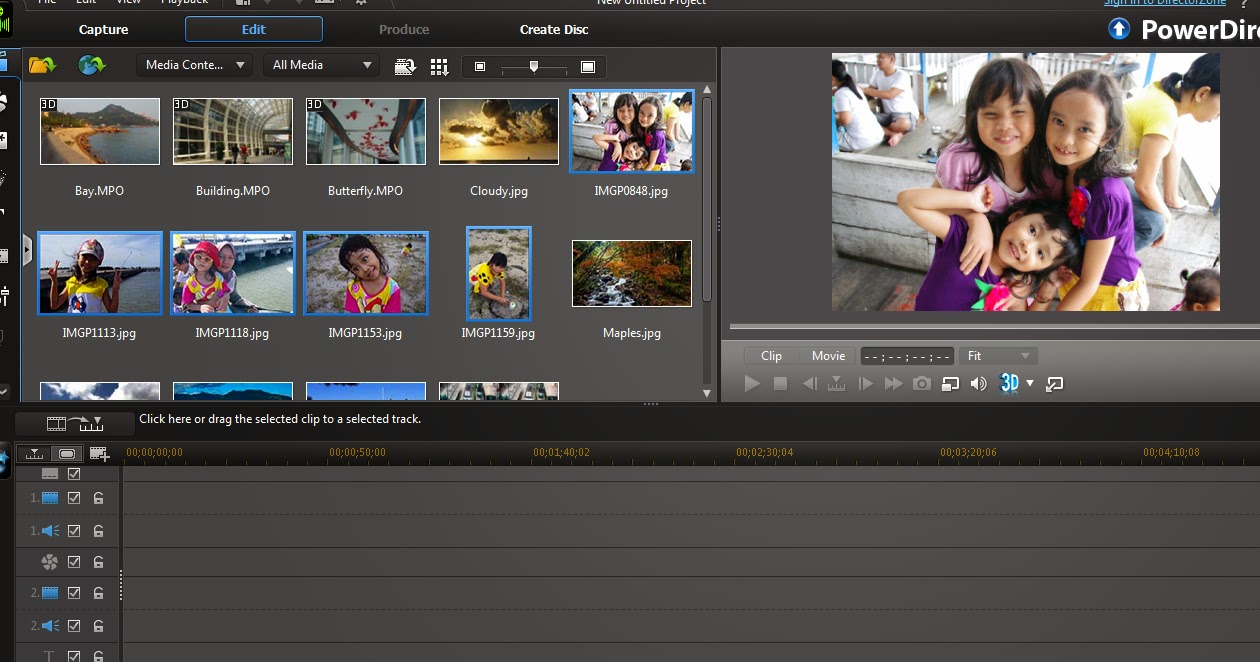Take a snapshot with the camera icon

tap(922, 383)
